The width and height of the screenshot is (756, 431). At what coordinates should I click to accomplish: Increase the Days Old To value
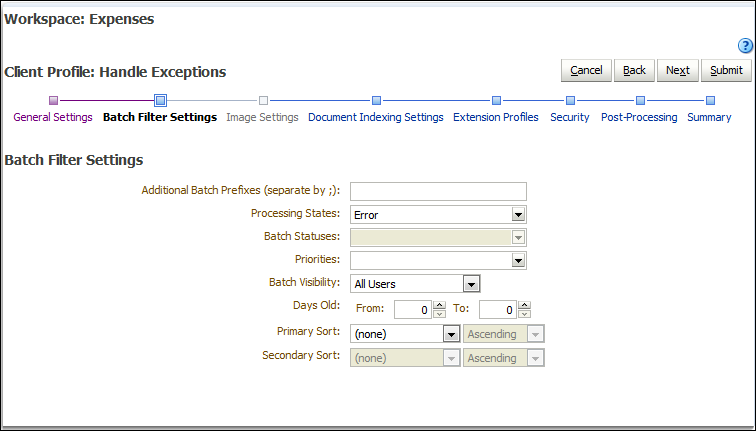pos(525,305)
